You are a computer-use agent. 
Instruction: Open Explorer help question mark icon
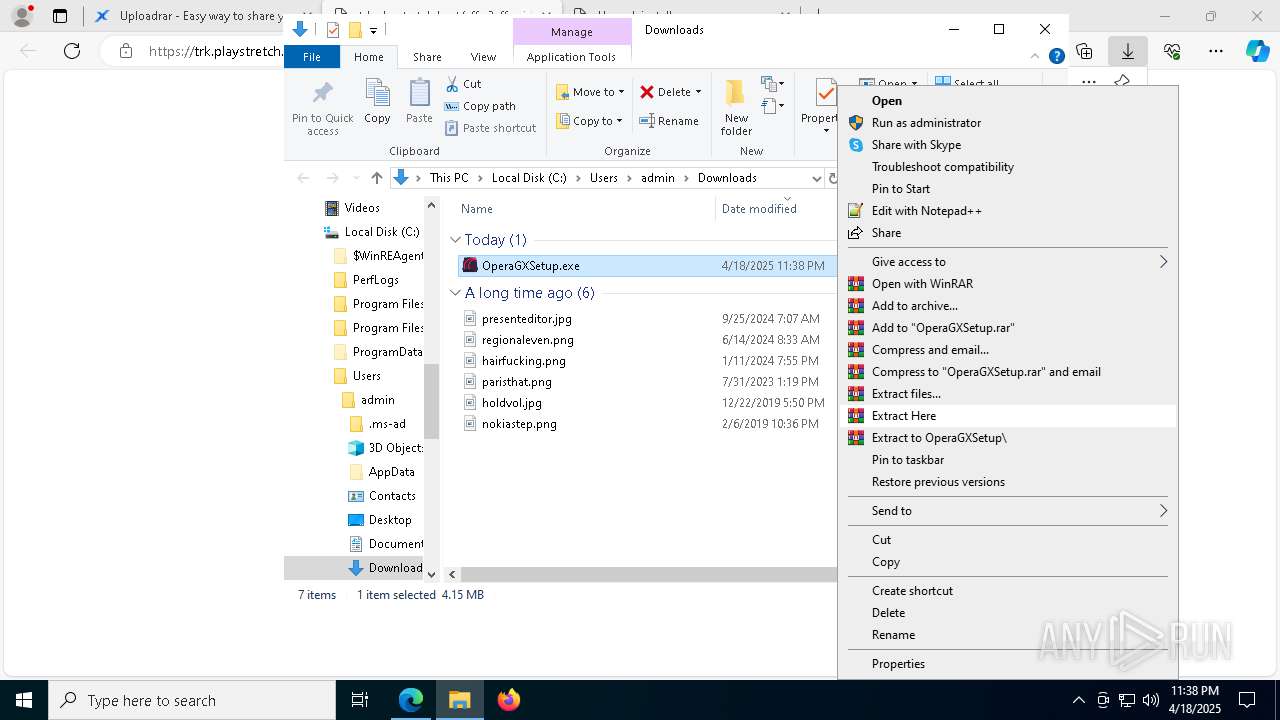[x=1056, y=57]
